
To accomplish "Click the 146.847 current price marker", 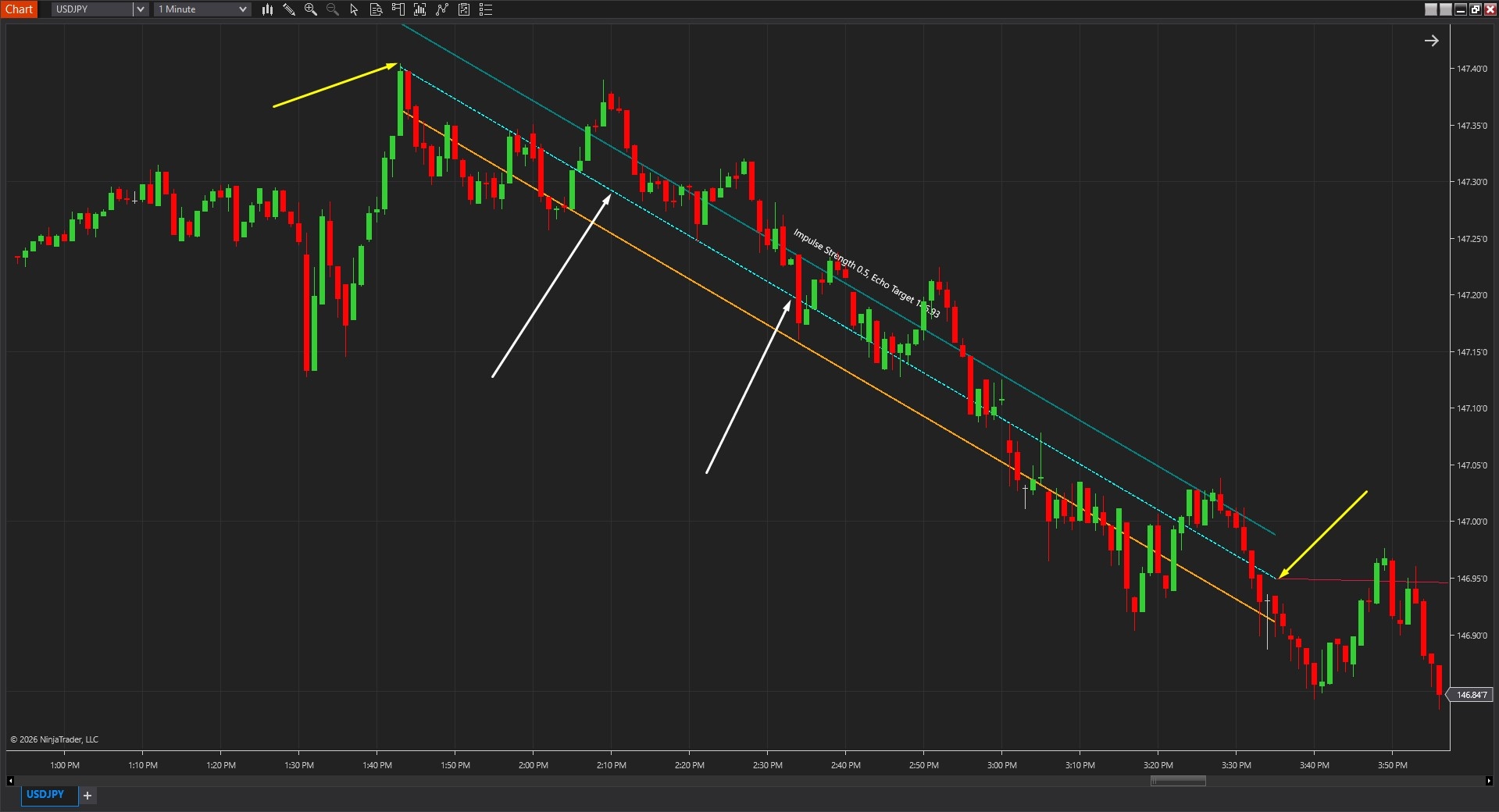I will point(1470,695).
